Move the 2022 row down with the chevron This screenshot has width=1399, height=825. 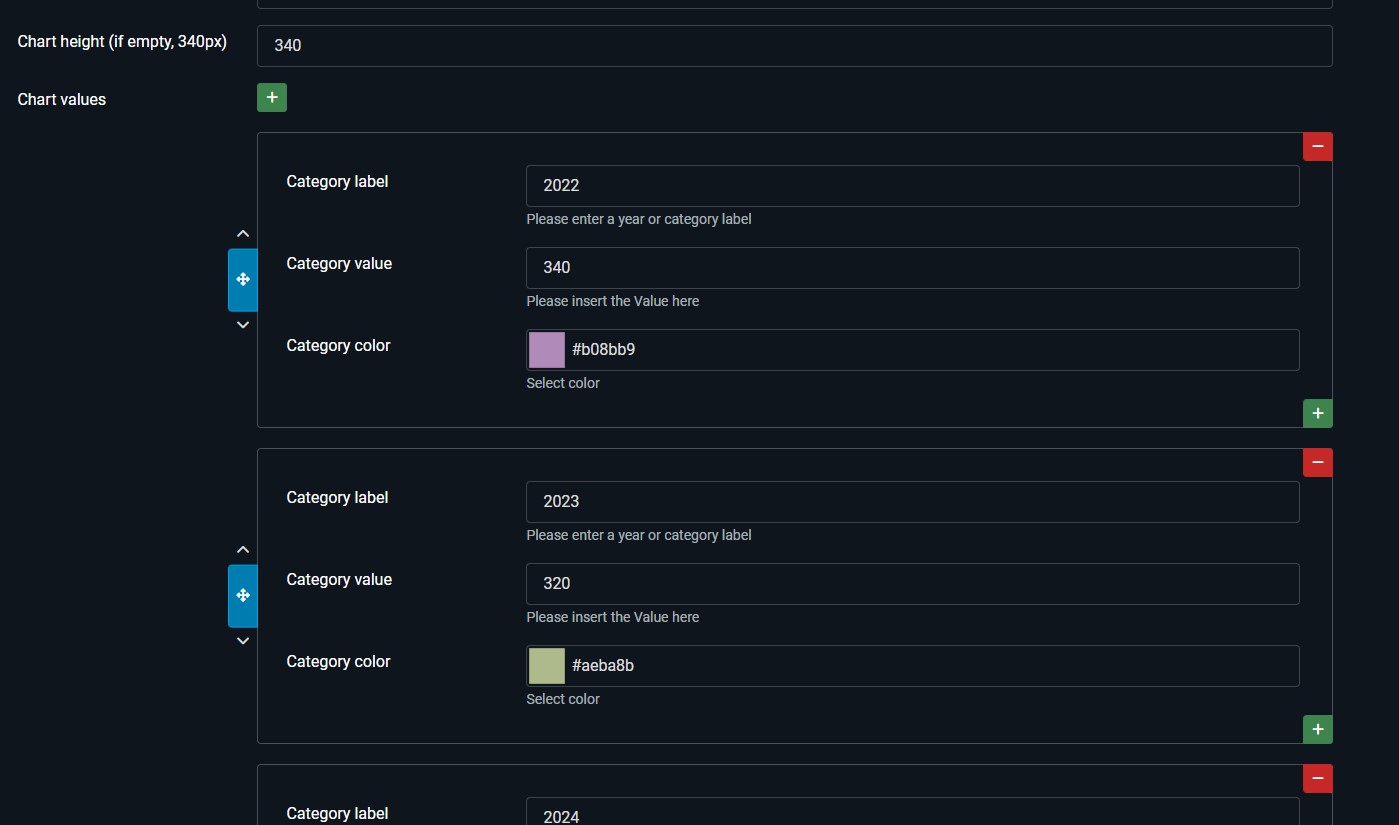pos(243,325)
